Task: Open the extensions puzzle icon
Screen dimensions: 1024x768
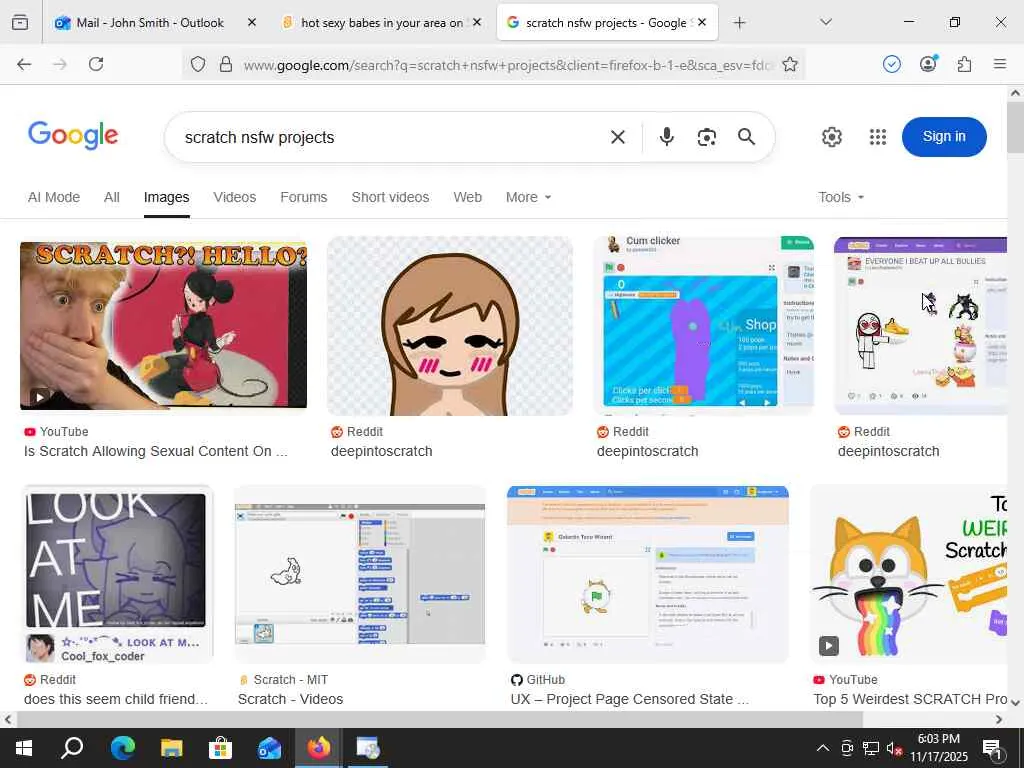Action: [964, 64]
